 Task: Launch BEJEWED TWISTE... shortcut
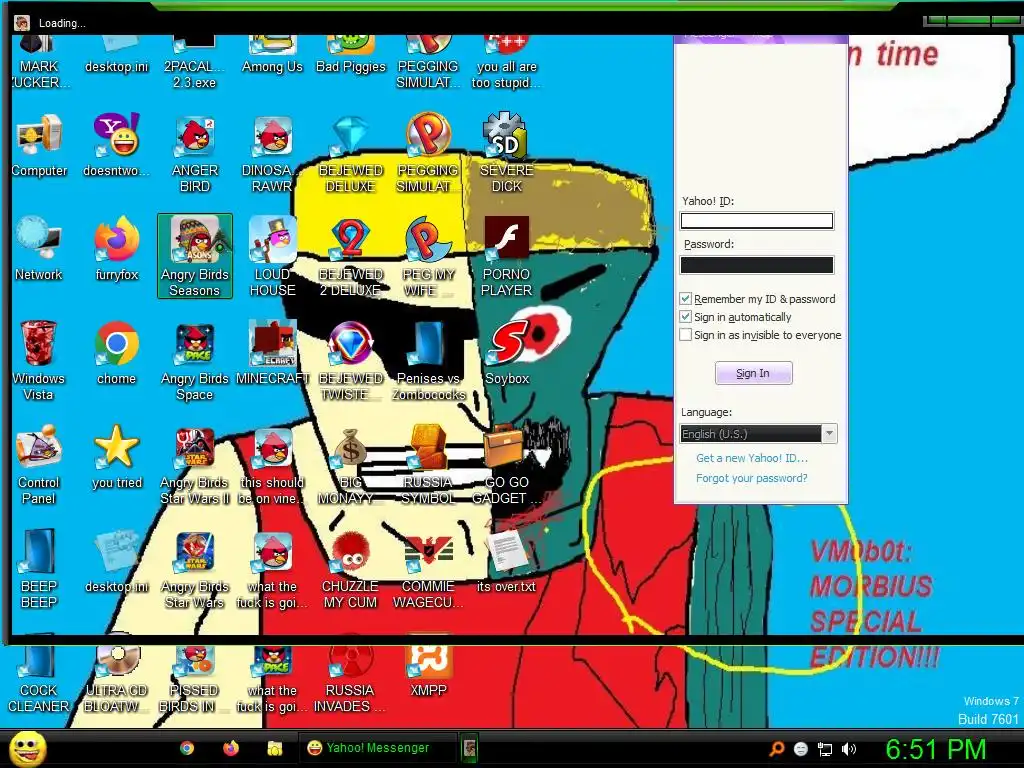tap(351, 360)
